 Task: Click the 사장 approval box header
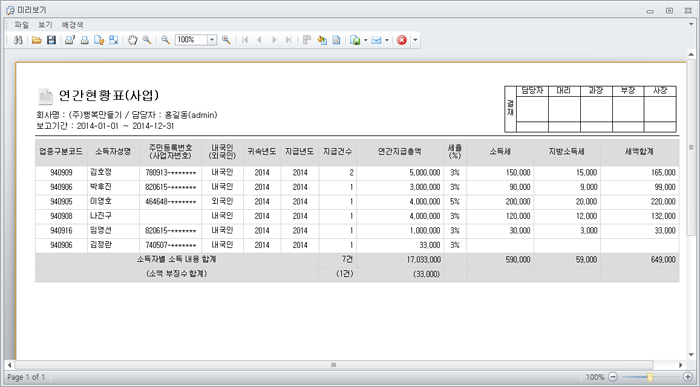pos(660,91)
